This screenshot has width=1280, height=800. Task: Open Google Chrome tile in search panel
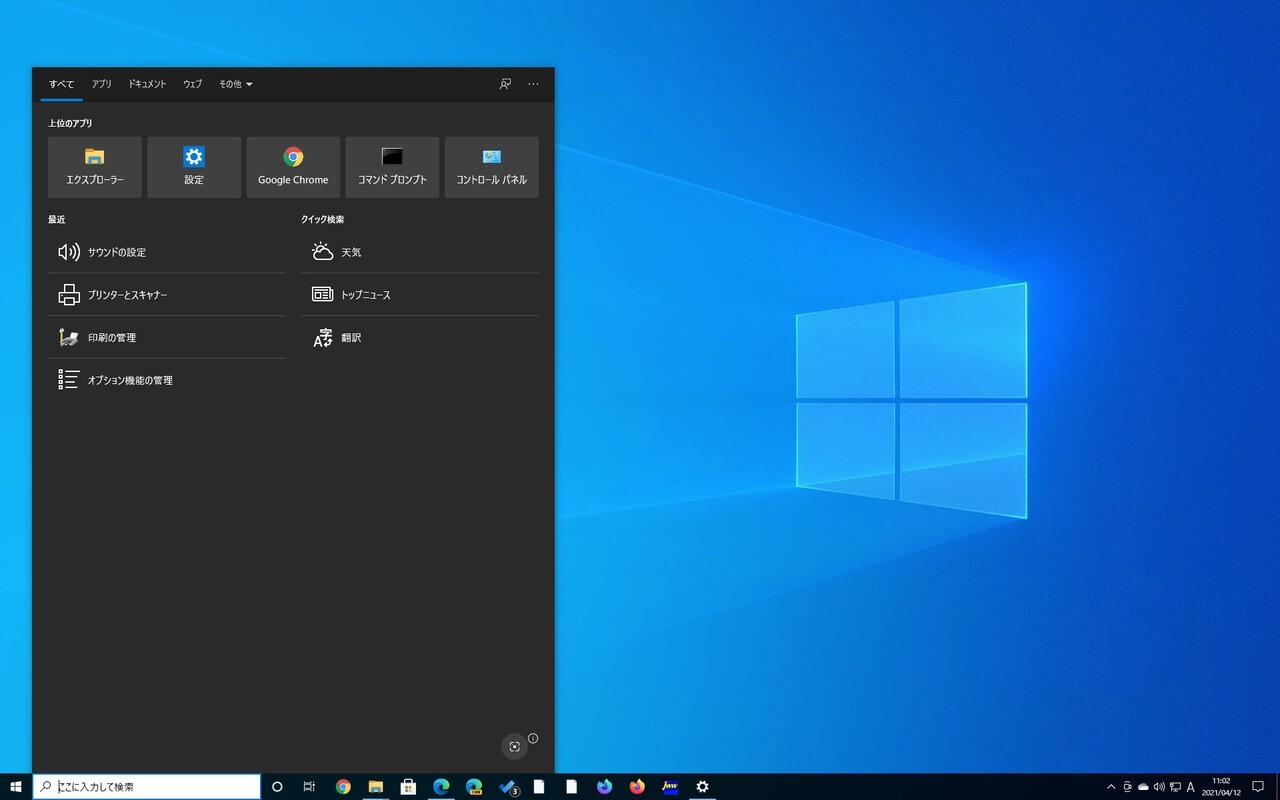pos(293,167)
